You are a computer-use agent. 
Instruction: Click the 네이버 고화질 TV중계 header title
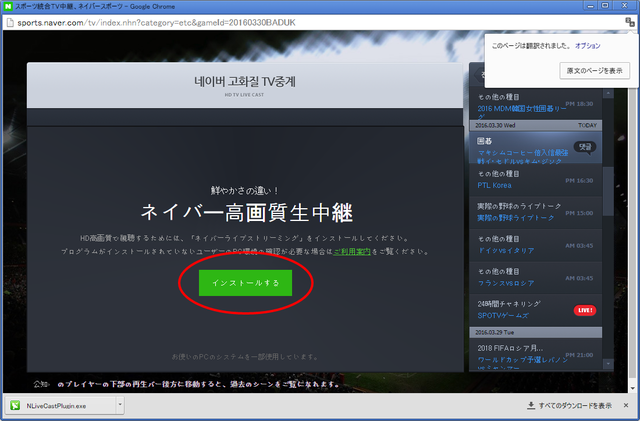click(x=245, y=82)
